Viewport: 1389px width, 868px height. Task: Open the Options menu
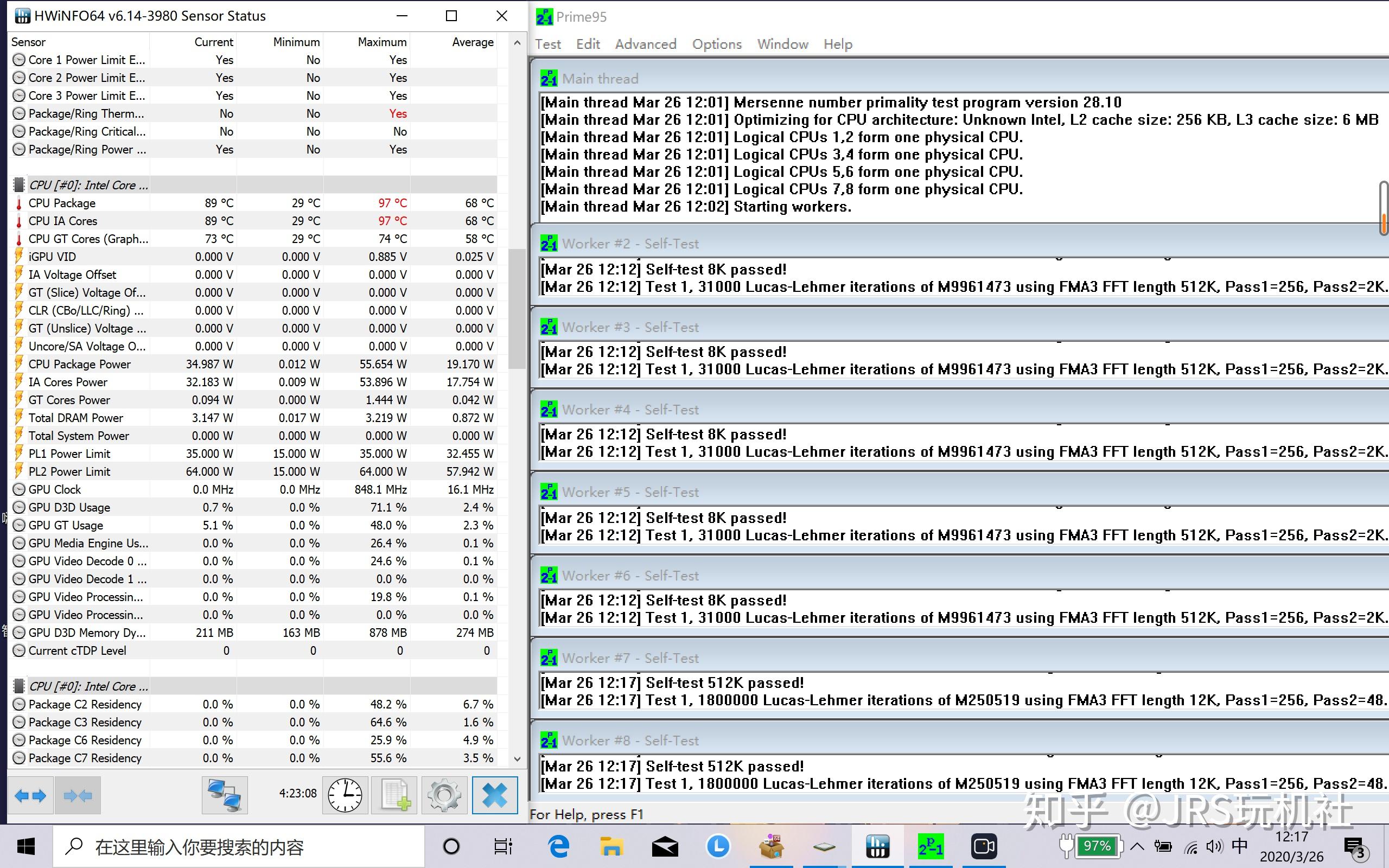[716, 44]
